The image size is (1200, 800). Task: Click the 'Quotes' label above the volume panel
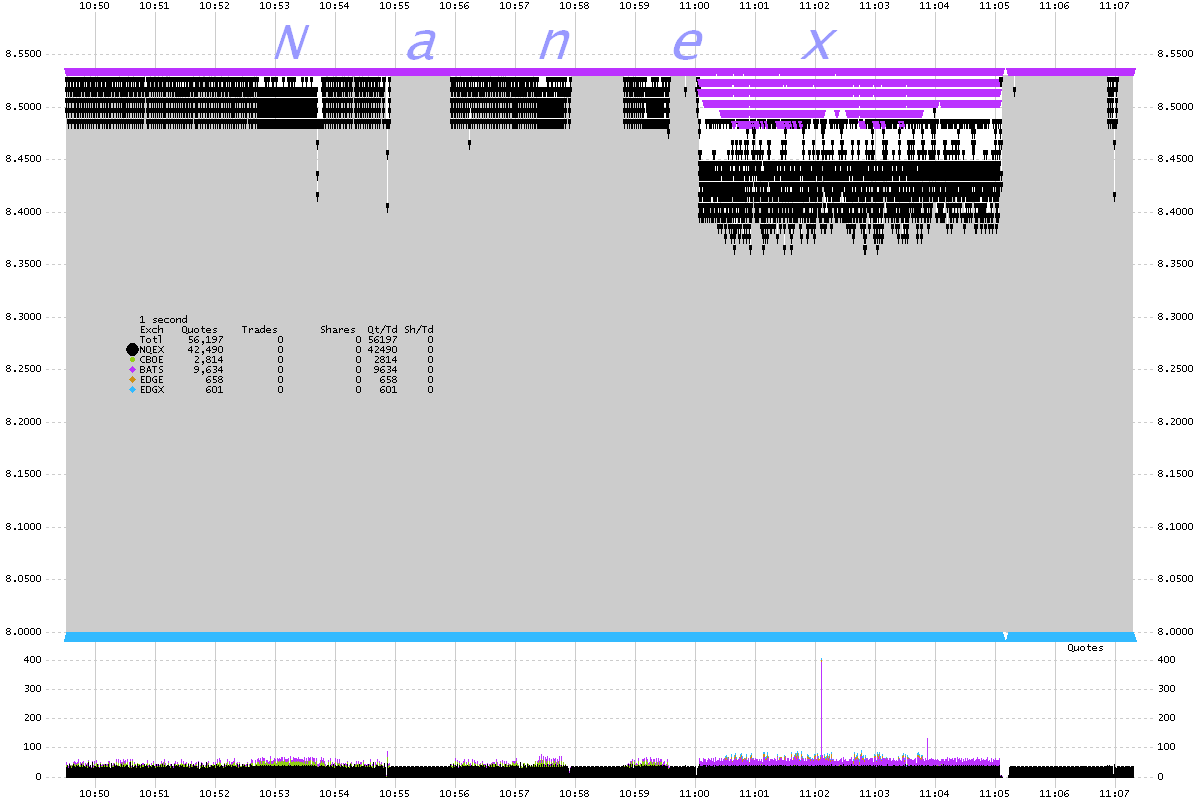(1085, 648)
